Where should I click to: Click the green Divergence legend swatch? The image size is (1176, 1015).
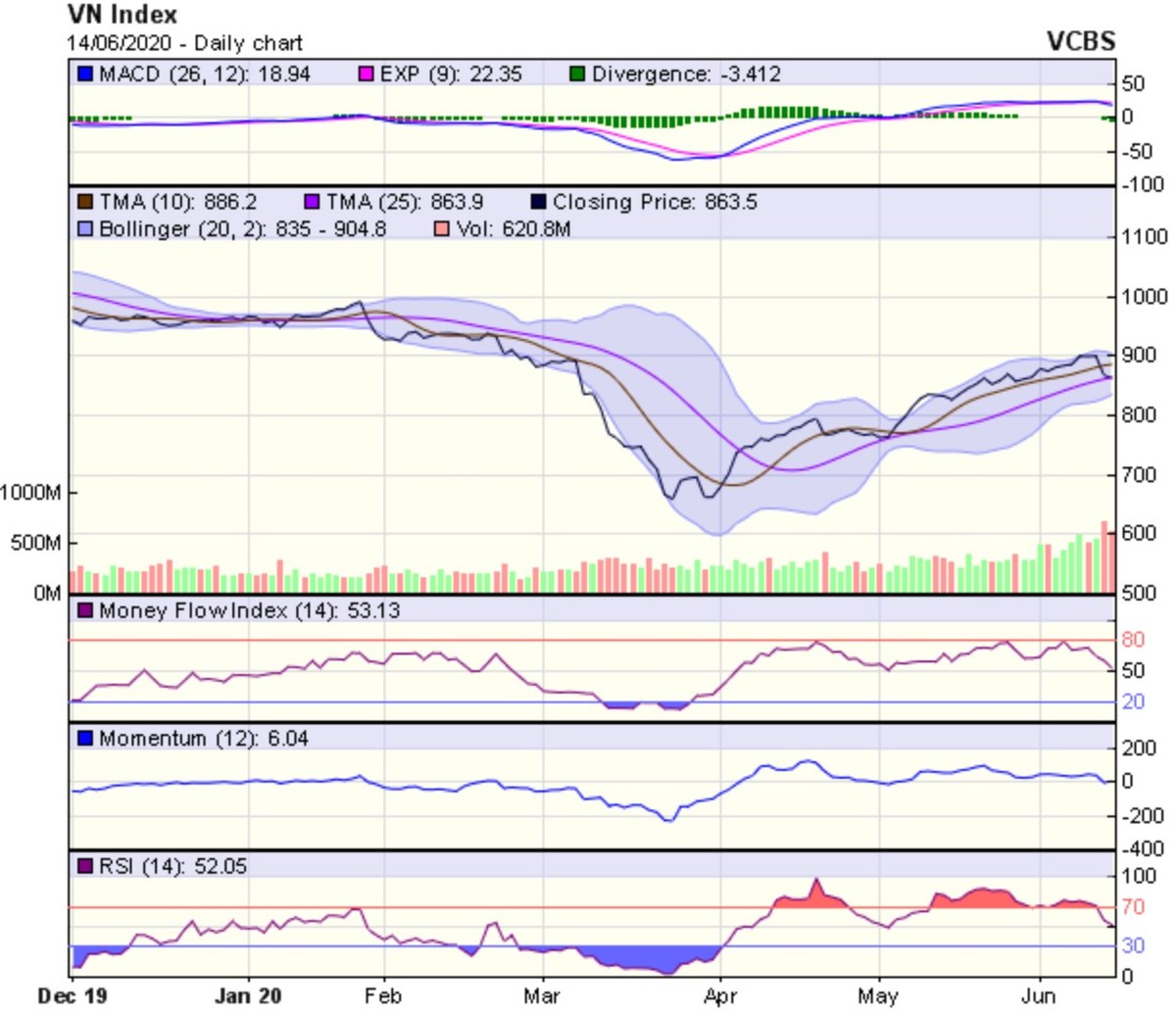click(x=578, y=74)
